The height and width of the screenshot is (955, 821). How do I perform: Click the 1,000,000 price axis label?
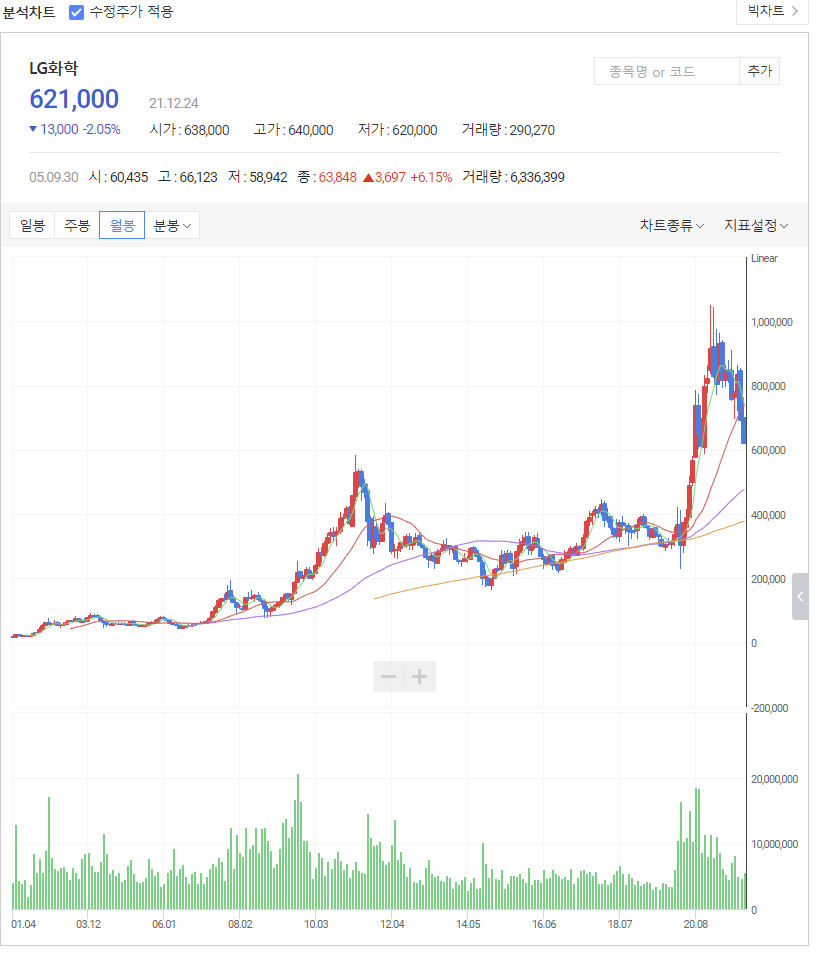(x=772, y=322)
